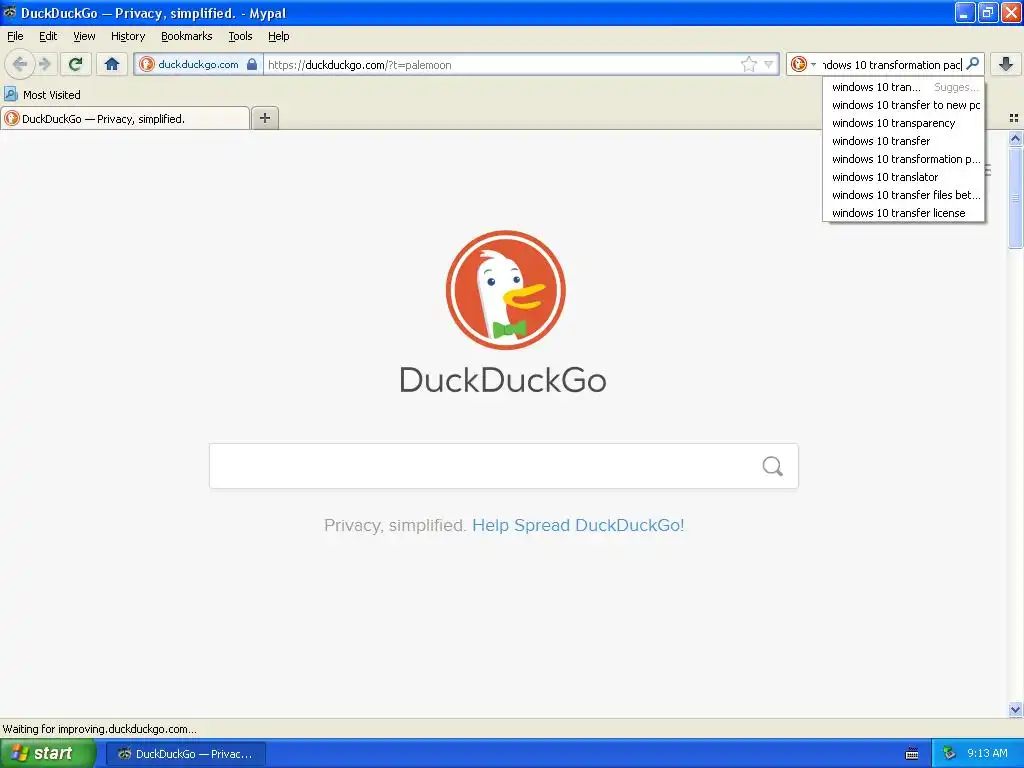Choose suggestion 'windows 10 transfer files bet...'
1024x768 pixels.
click(x=904, y=195)
